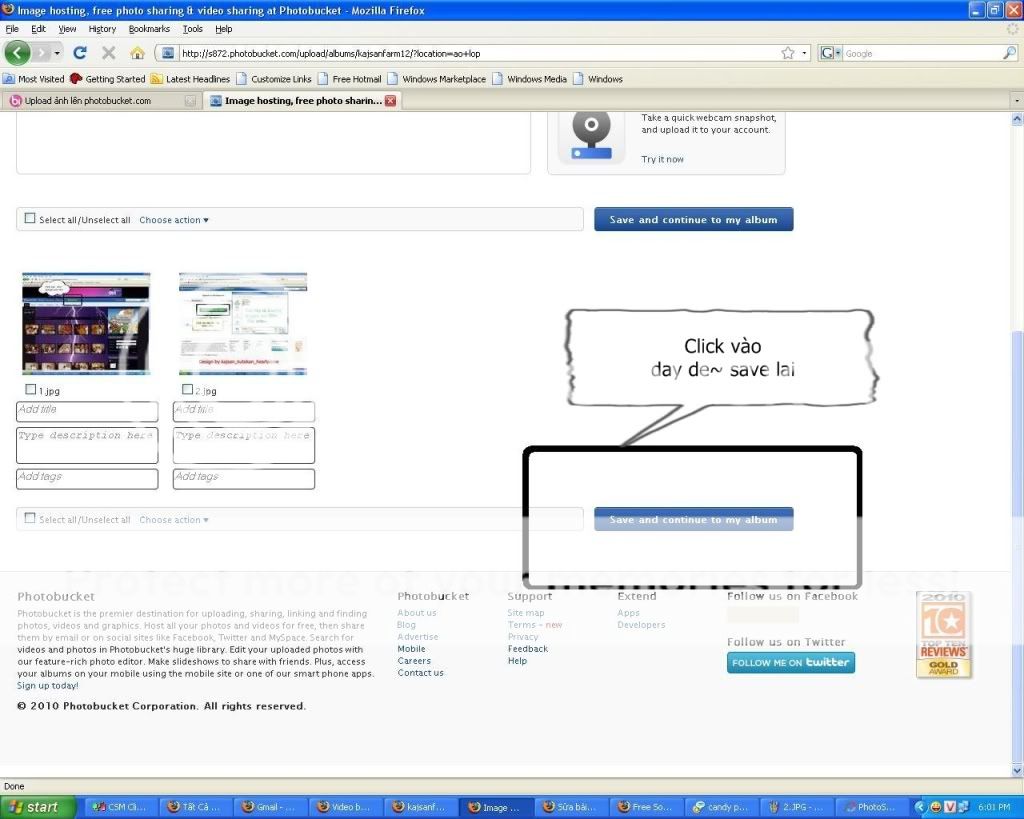The height and width of the screenshot is (819, 1024).
Task: Click the vertical scrollbar up arrow
Action: point(1017,119)
